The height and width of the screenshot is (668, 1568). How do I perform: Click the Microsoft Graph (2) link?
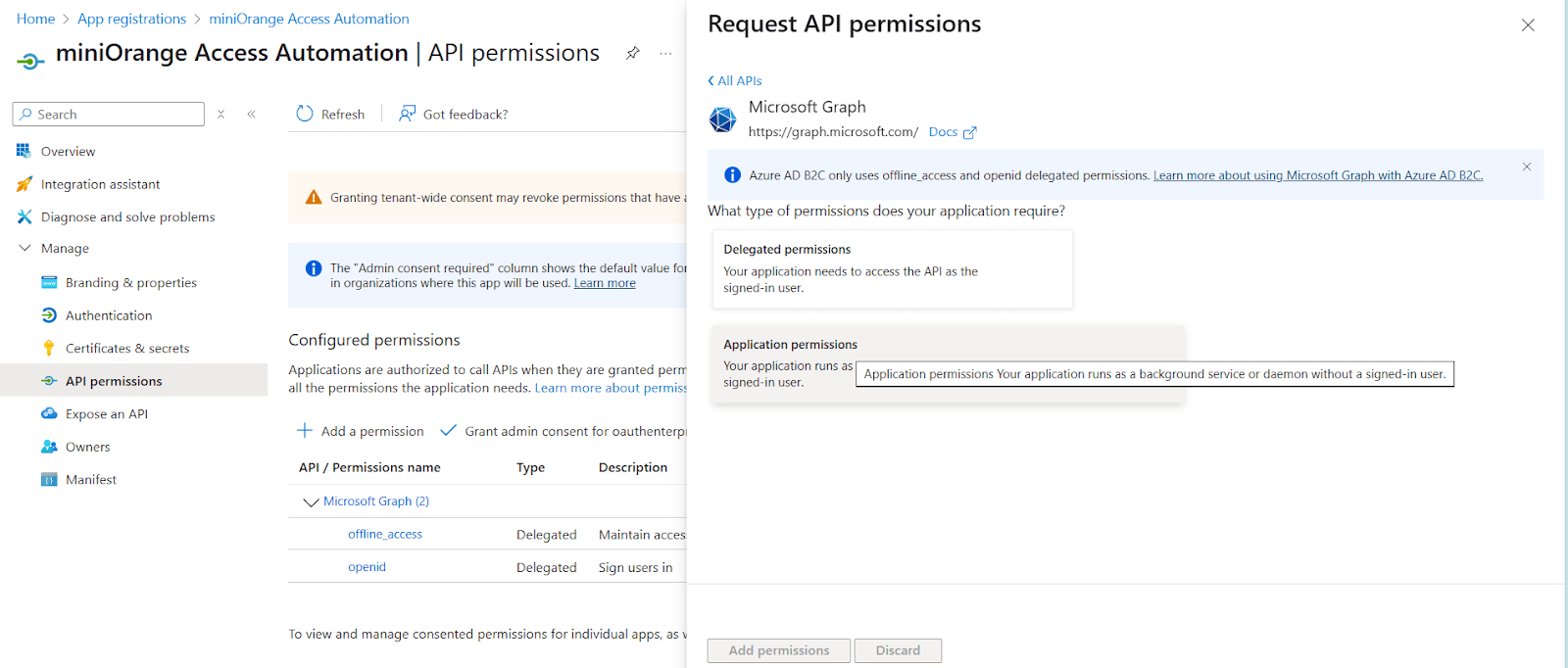[376, 501]
